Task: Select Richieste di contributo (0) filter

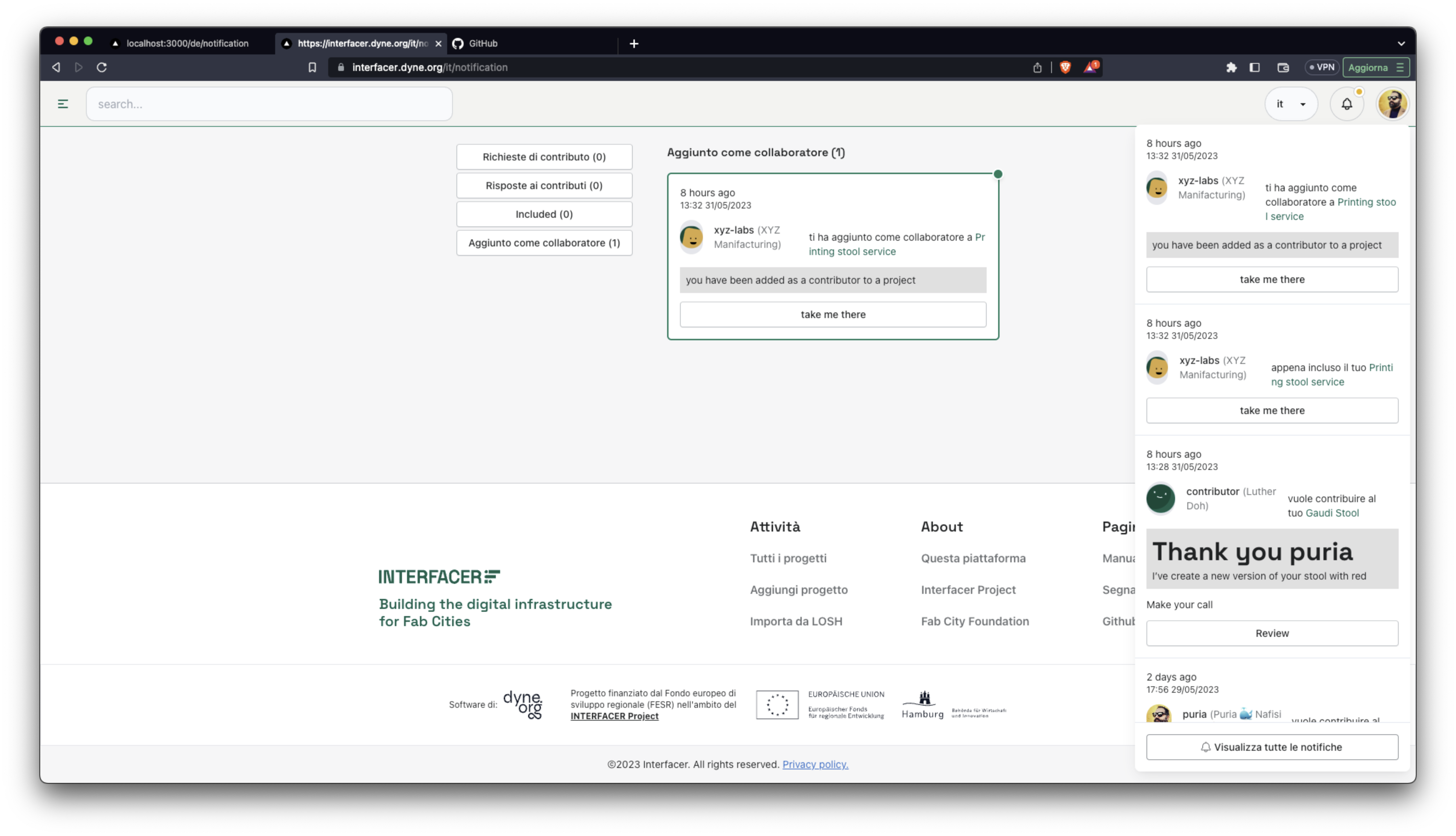Action: coord(544,157)
